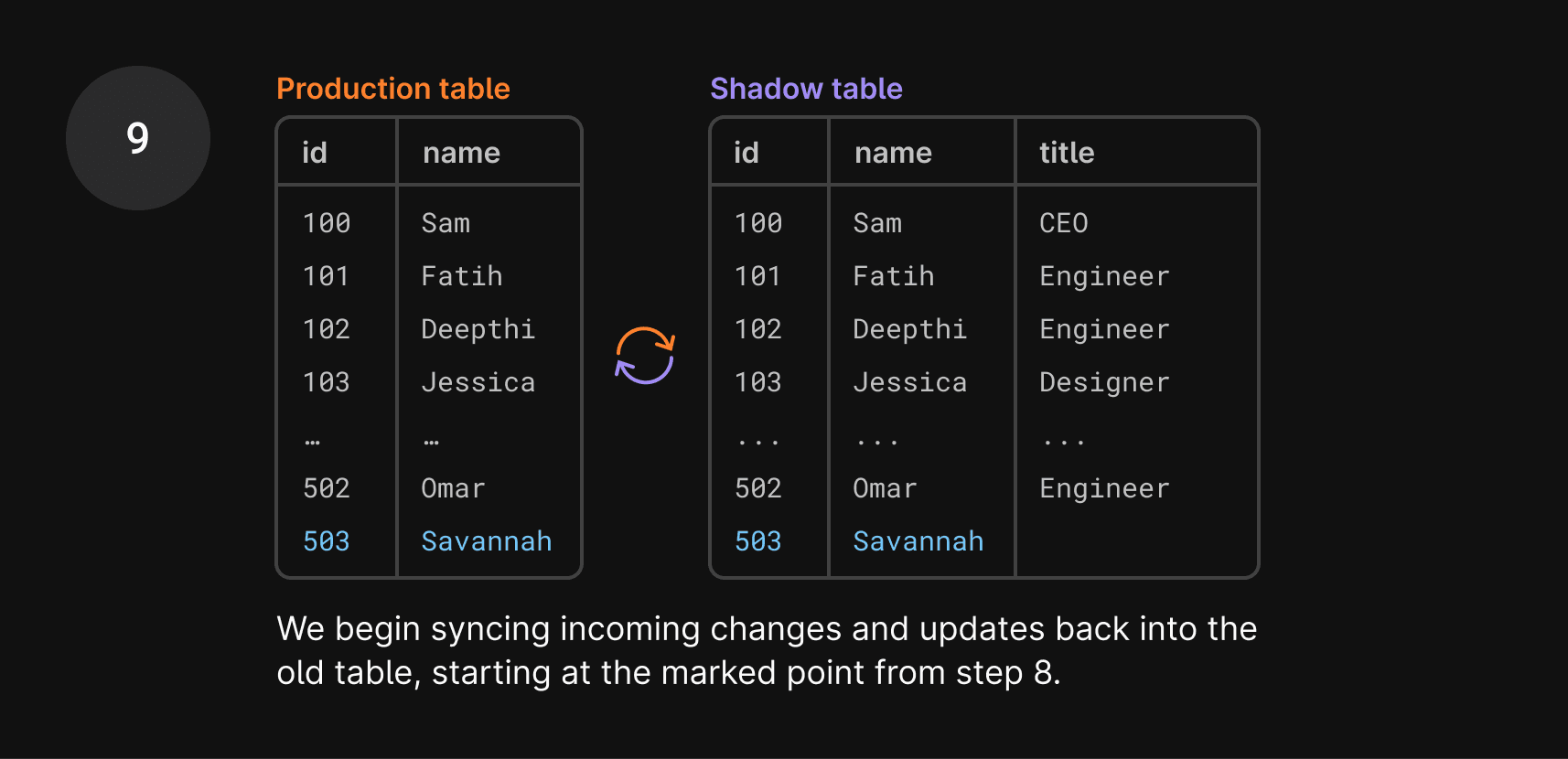The width and height of the screenshot is (1568, 759).
Task: Select name "Fatih" in the Shadow table
Action: coord(894,276)
